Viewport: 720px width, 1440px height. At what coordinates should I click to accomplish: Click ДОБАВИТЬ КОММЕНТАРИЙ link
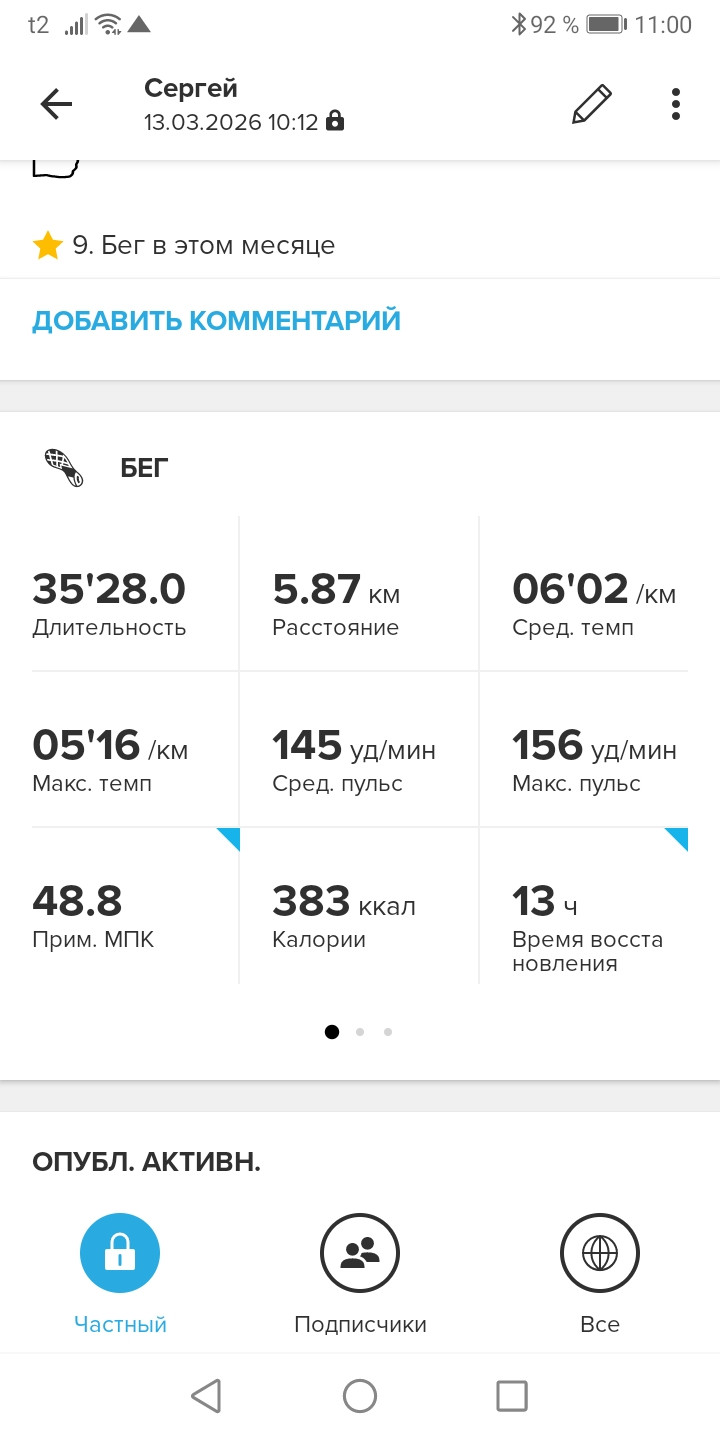[216, 321]
